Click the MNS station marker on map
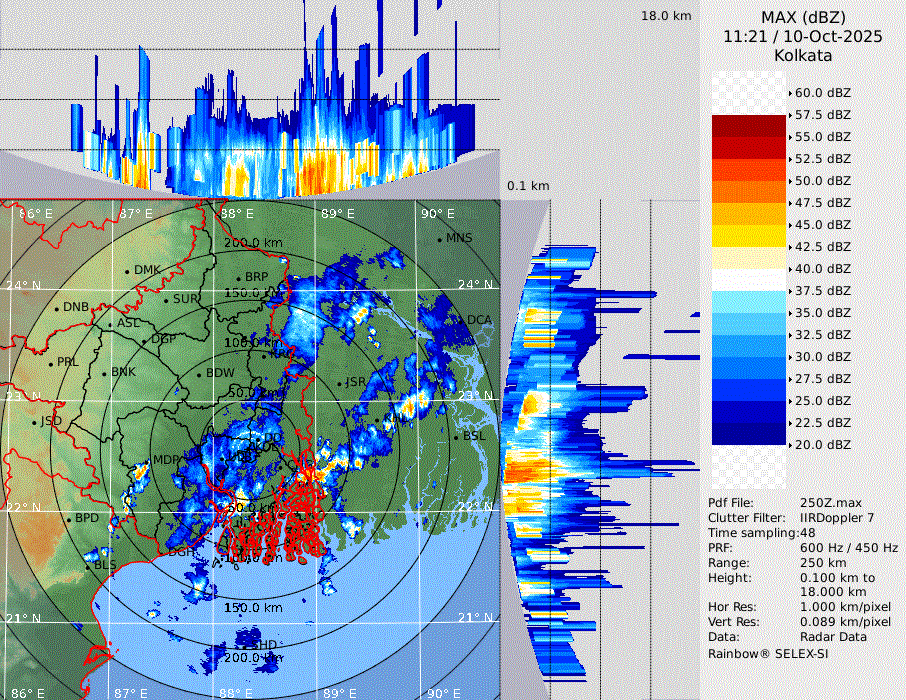Viewport: 906px width, 700px height. point(440,238)
